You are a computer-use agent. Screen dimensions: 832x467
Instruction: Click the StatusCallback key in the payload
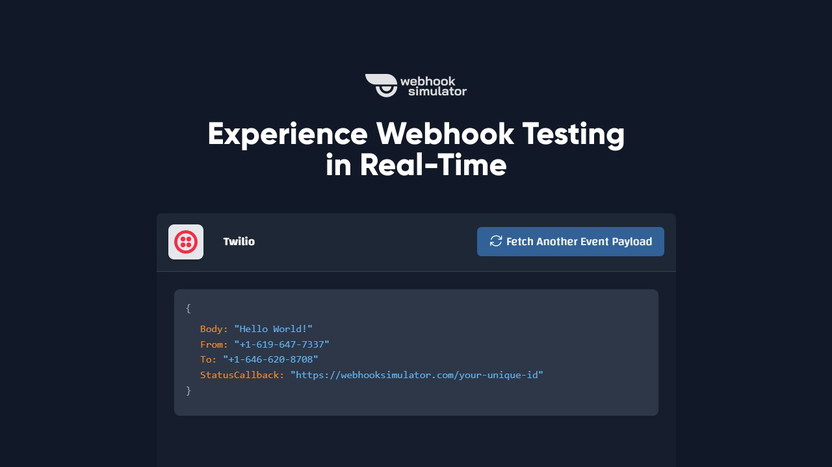pos(242,375)
